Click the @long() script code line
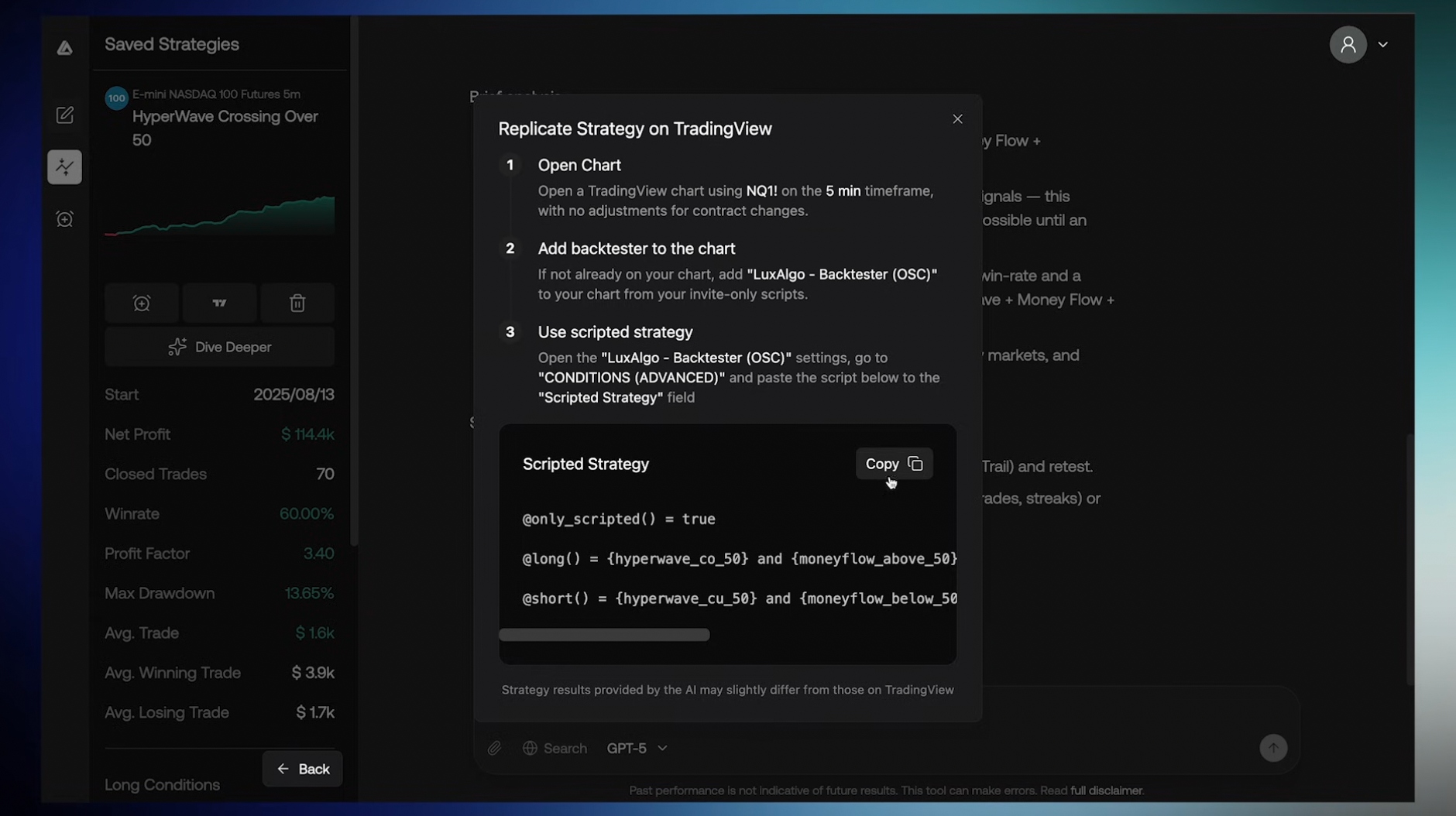Viewport: 1456px width, 816px height. [x=740, y=559]
